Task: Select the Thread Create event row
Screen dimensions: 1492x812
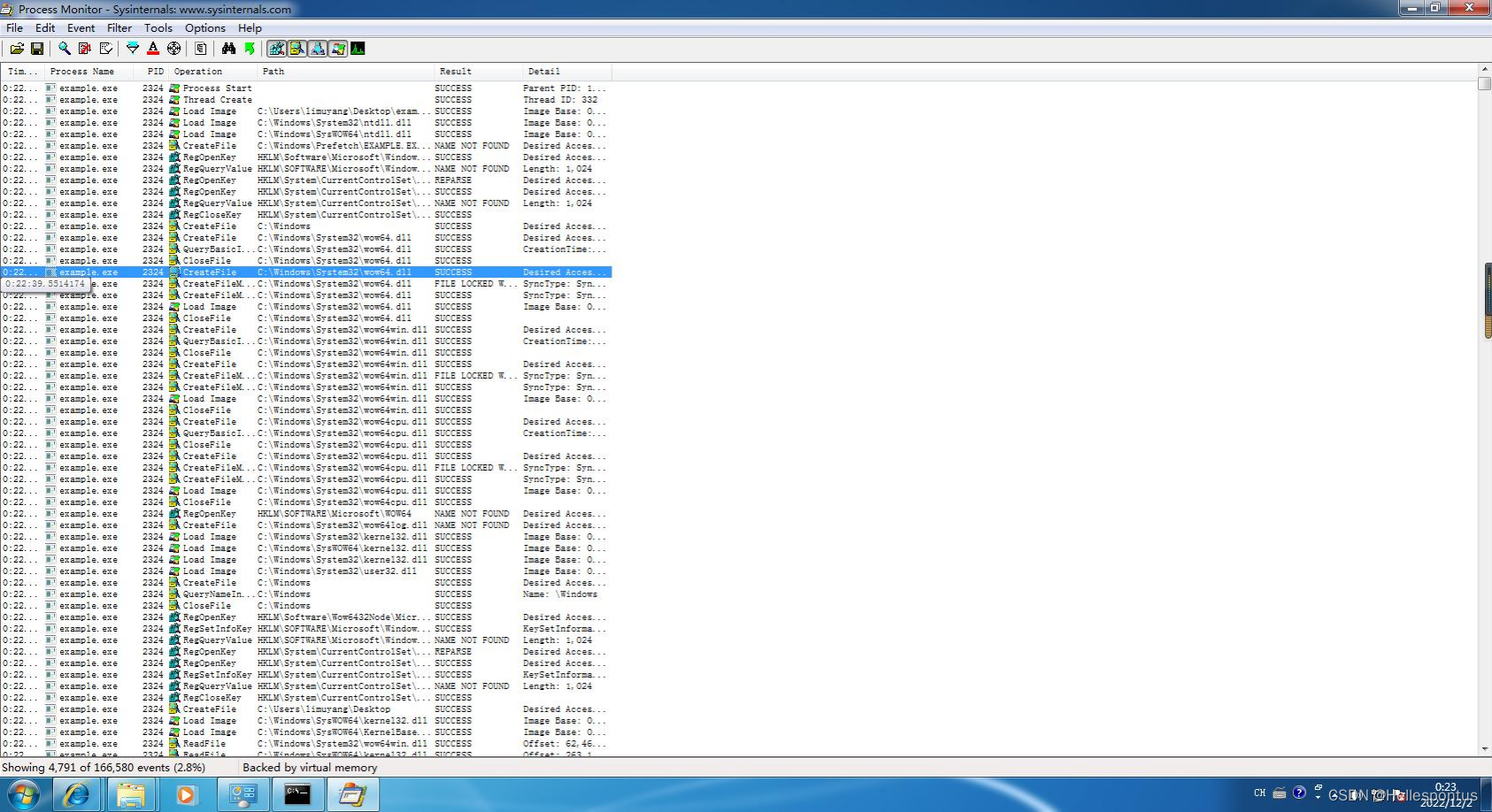Action: (x=306, y=100)
